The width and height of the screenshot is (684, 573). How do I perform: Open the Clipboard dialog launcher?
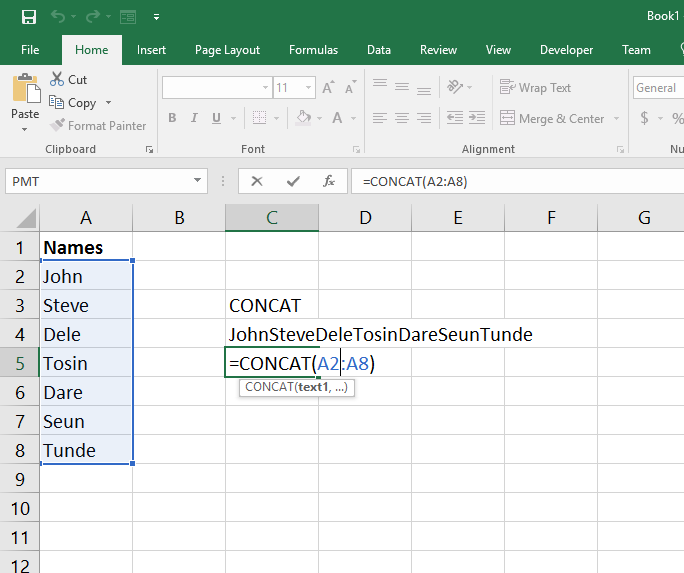150,150
